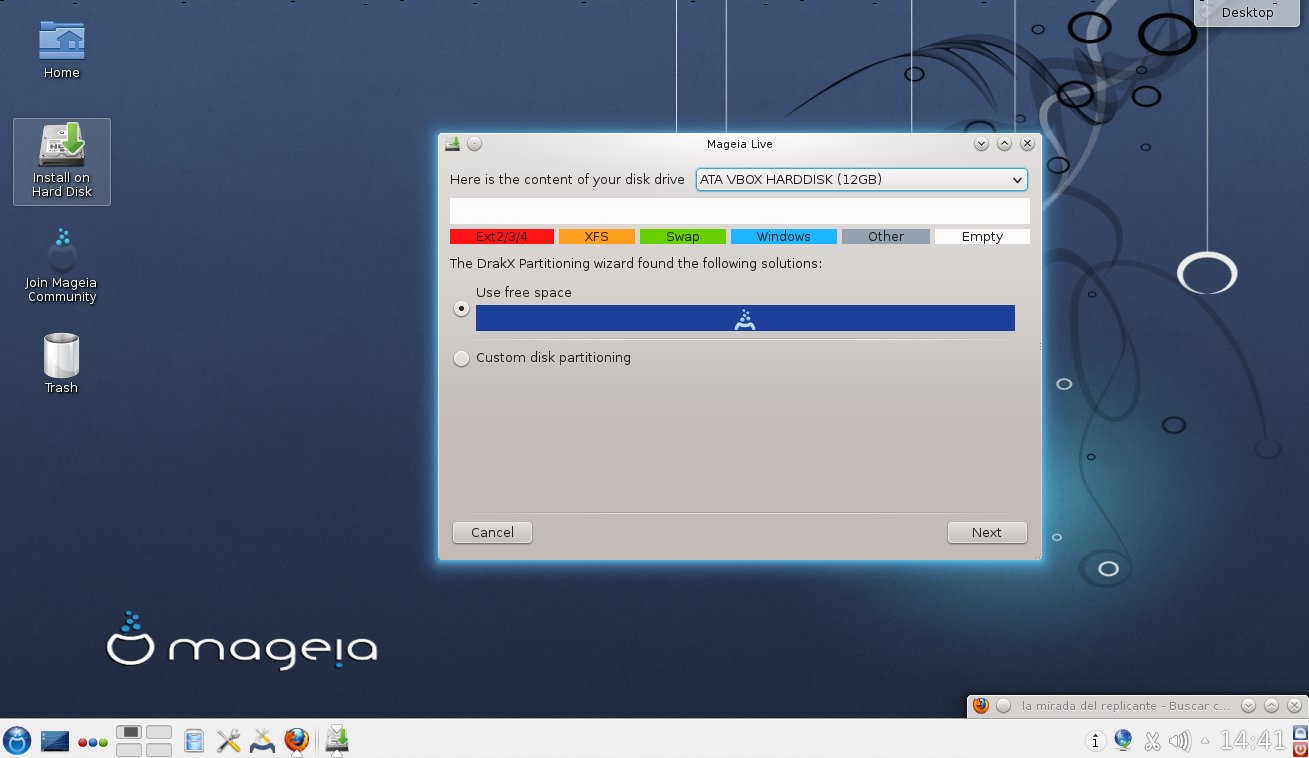
Task: Click the gray Other legend swatch
Action: [x=886, y=237]
